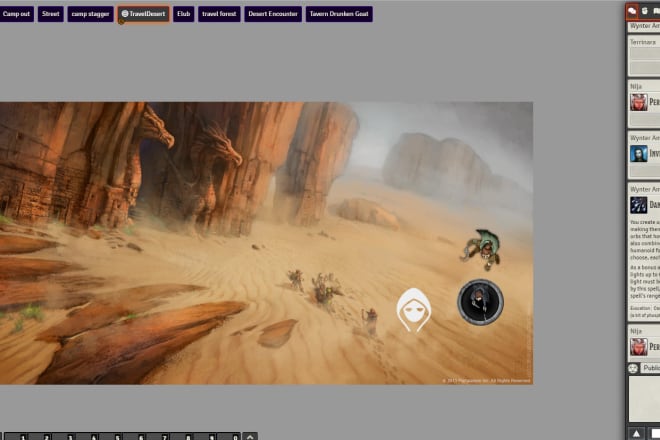Focus the chat message input box
The width and height of the screenshot is (660, 440).
coord(644,399)
